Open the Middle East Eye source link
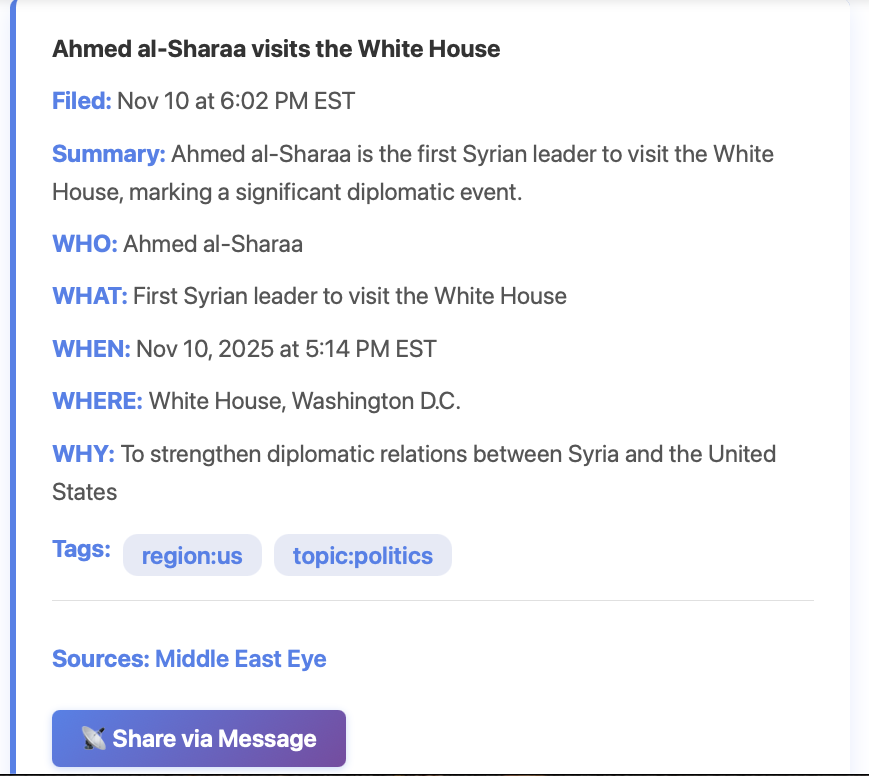Image resolution: width=869 pixels, height=776 pixels. pyautogui.click(x=240, y=658)
